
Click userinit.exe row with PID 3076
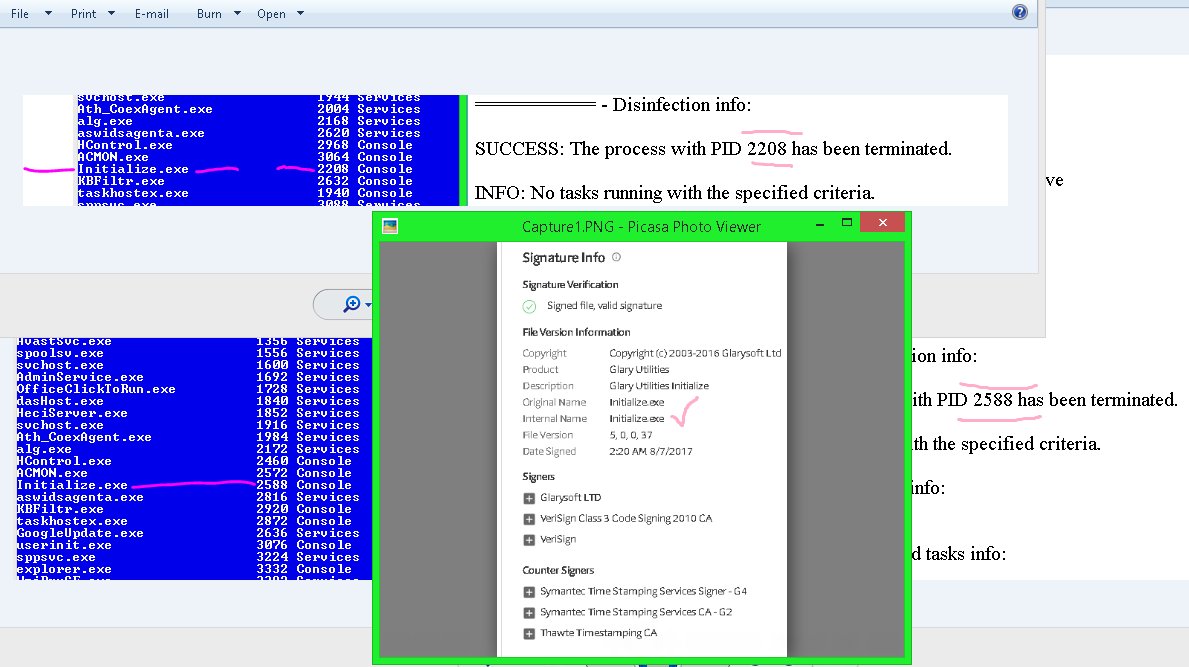pyautogui.click(x=184, y=546)
